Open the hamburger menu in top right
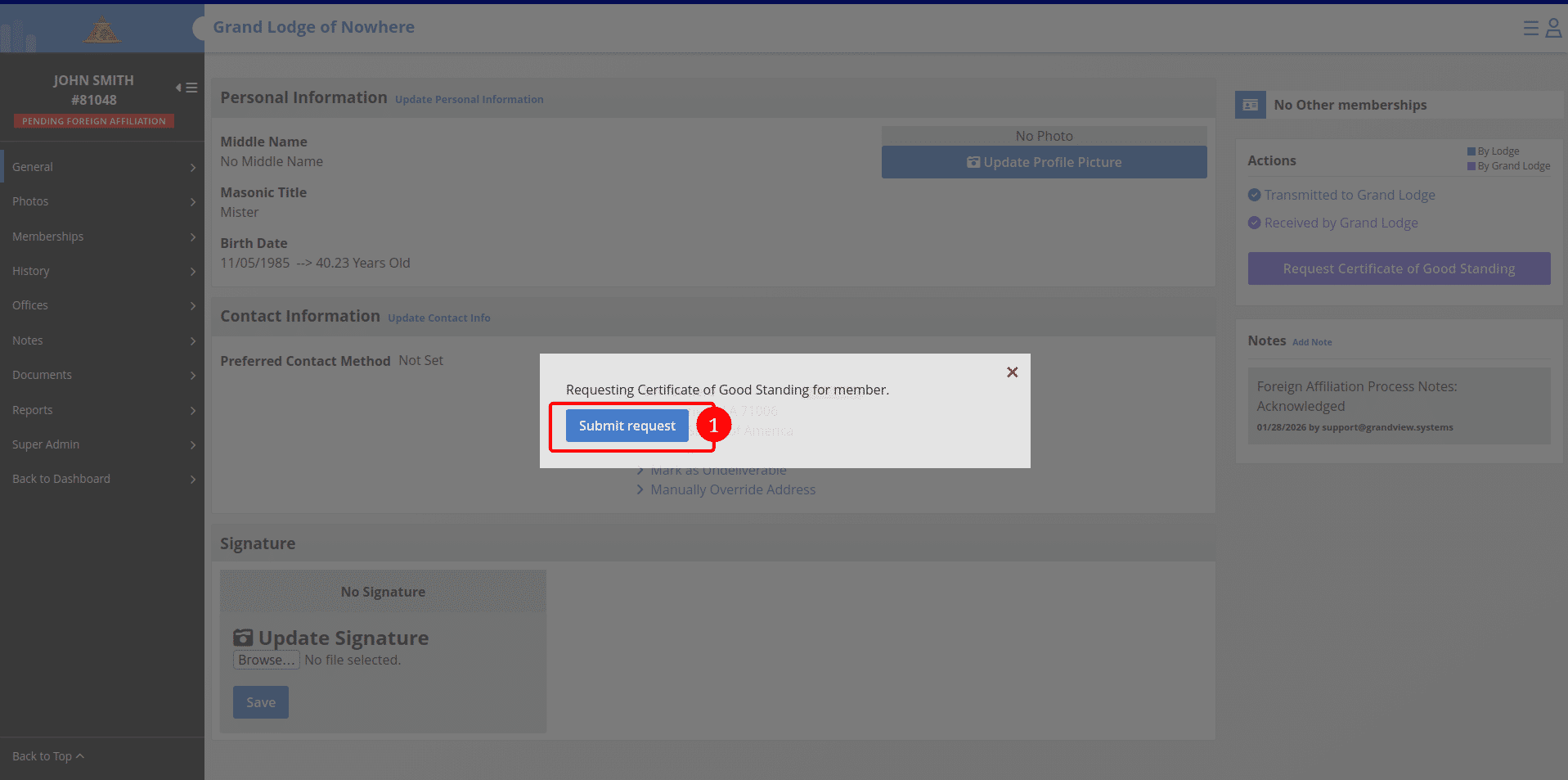The image size is (1568, 780). pos(1530,29)
